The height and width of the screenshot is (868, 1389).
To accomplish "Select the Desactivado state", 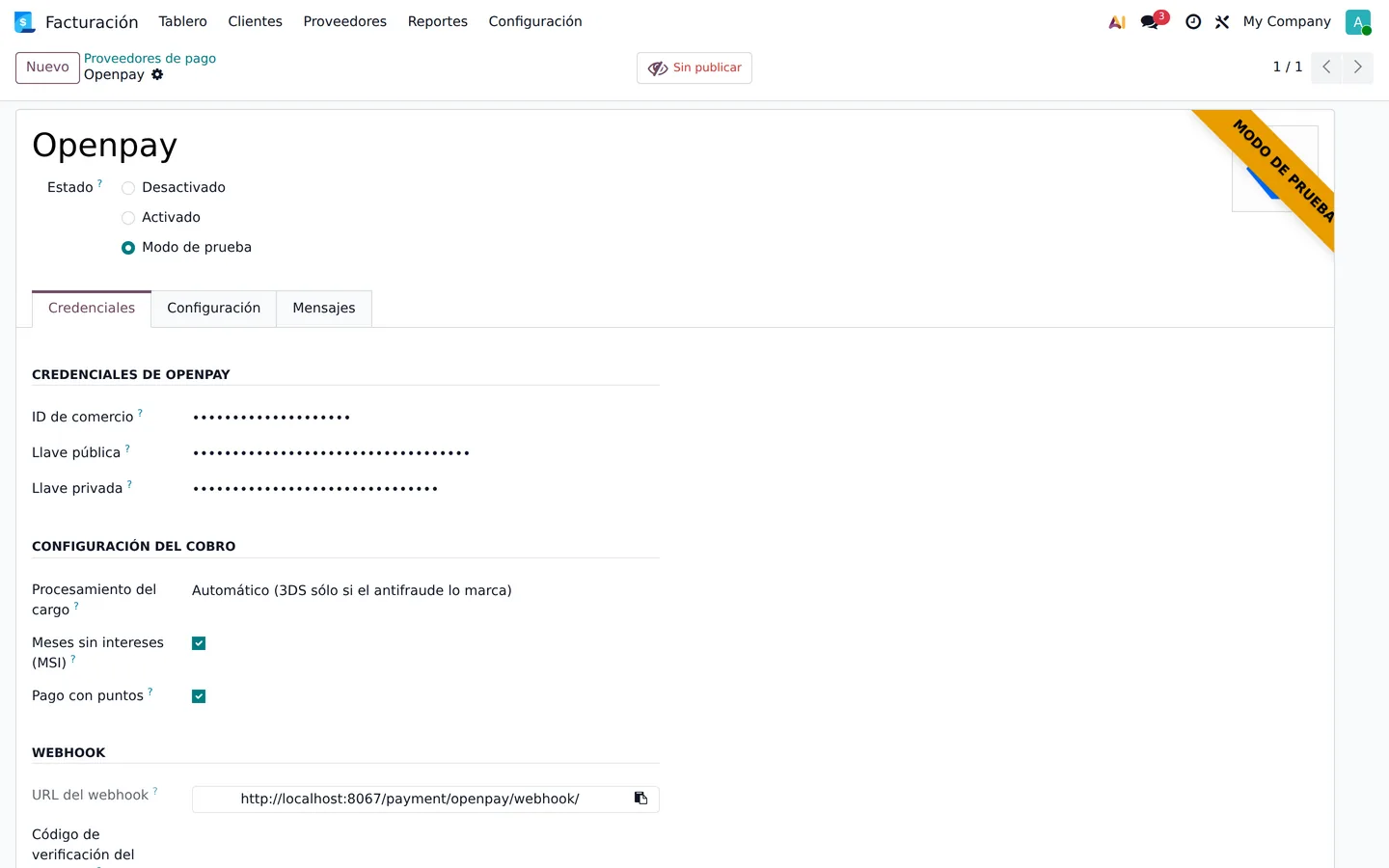I will [x=128, y=188].
